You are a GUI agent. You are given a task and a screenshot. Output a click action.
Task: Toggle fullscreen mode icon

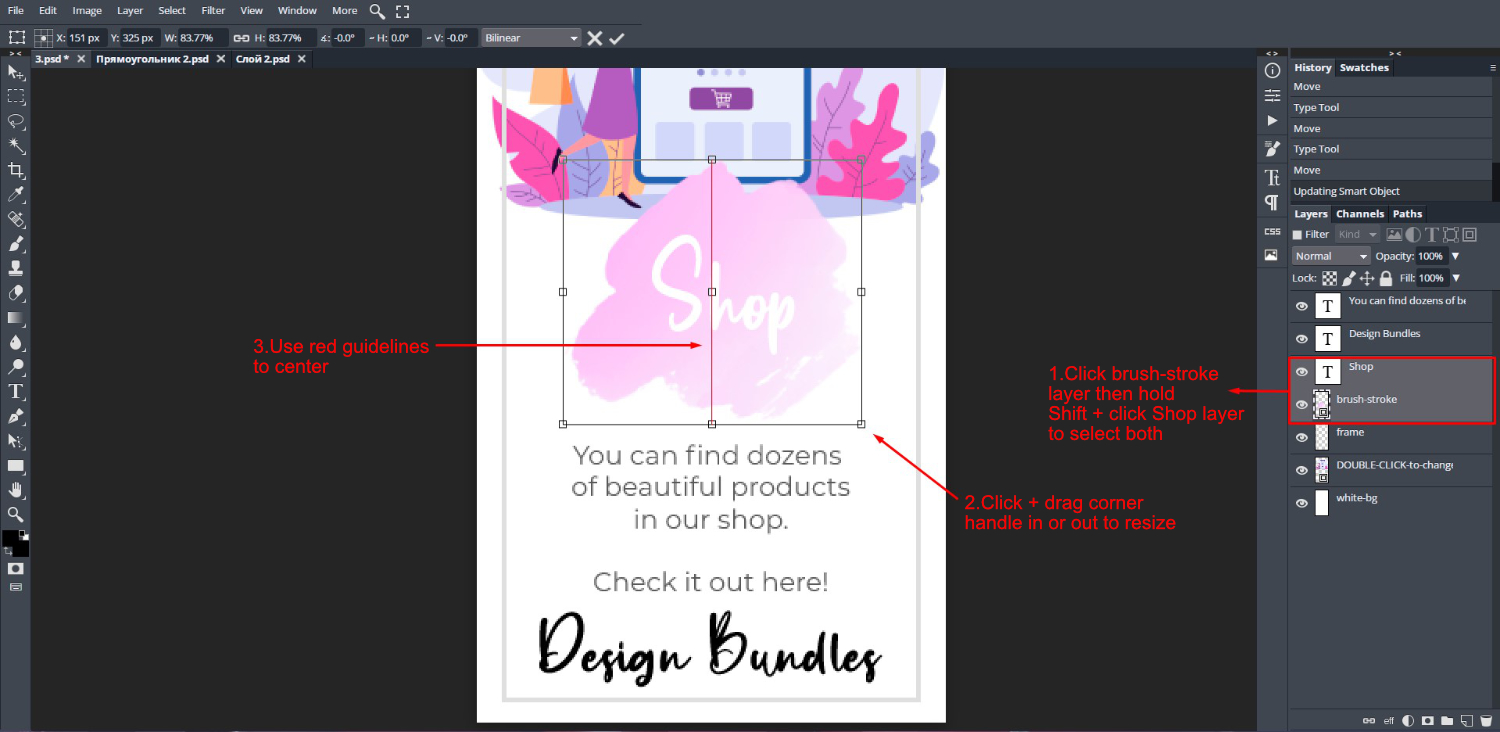tap(402, 11)
